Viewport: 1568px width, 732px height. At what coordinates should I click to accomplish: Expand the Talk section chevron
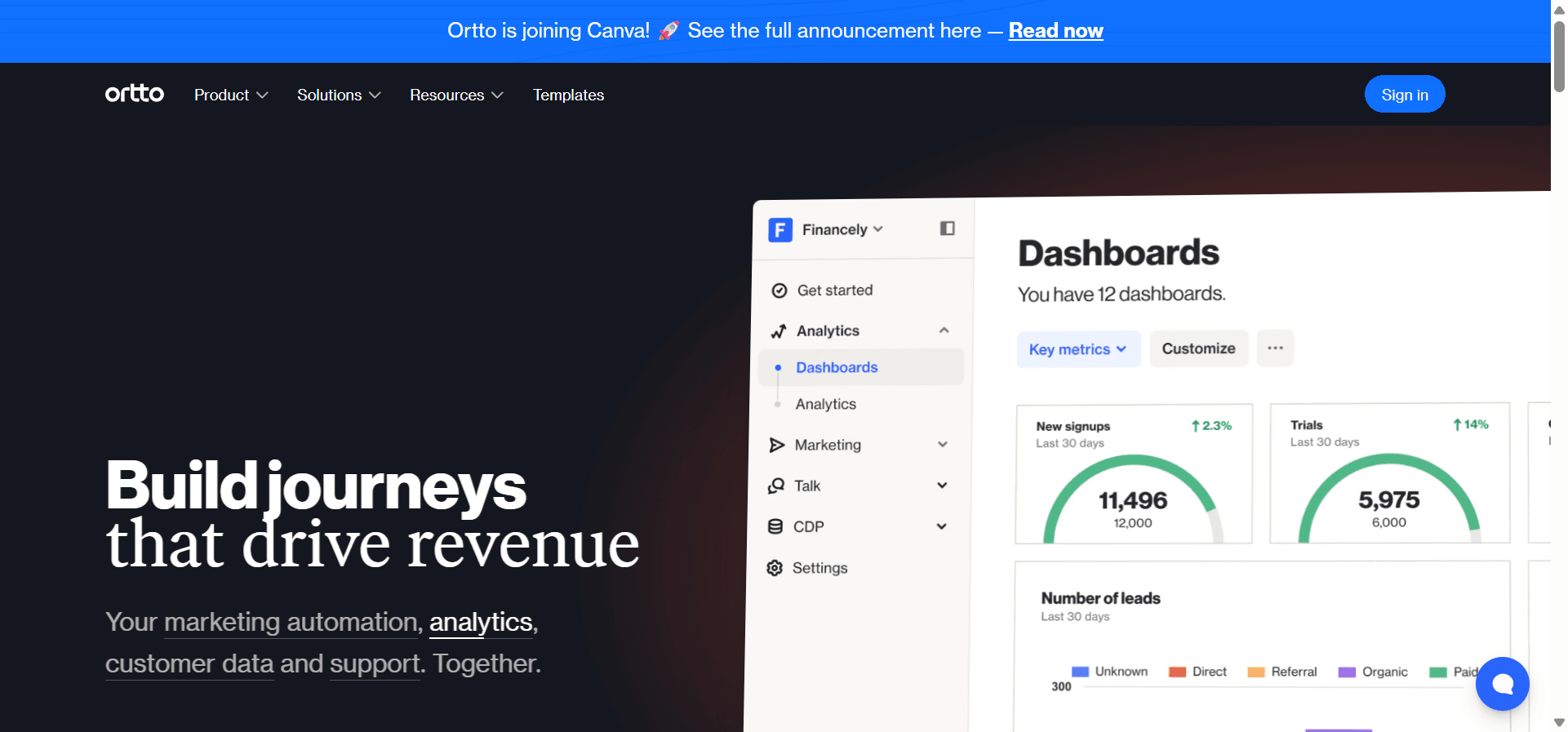(942, 486)
